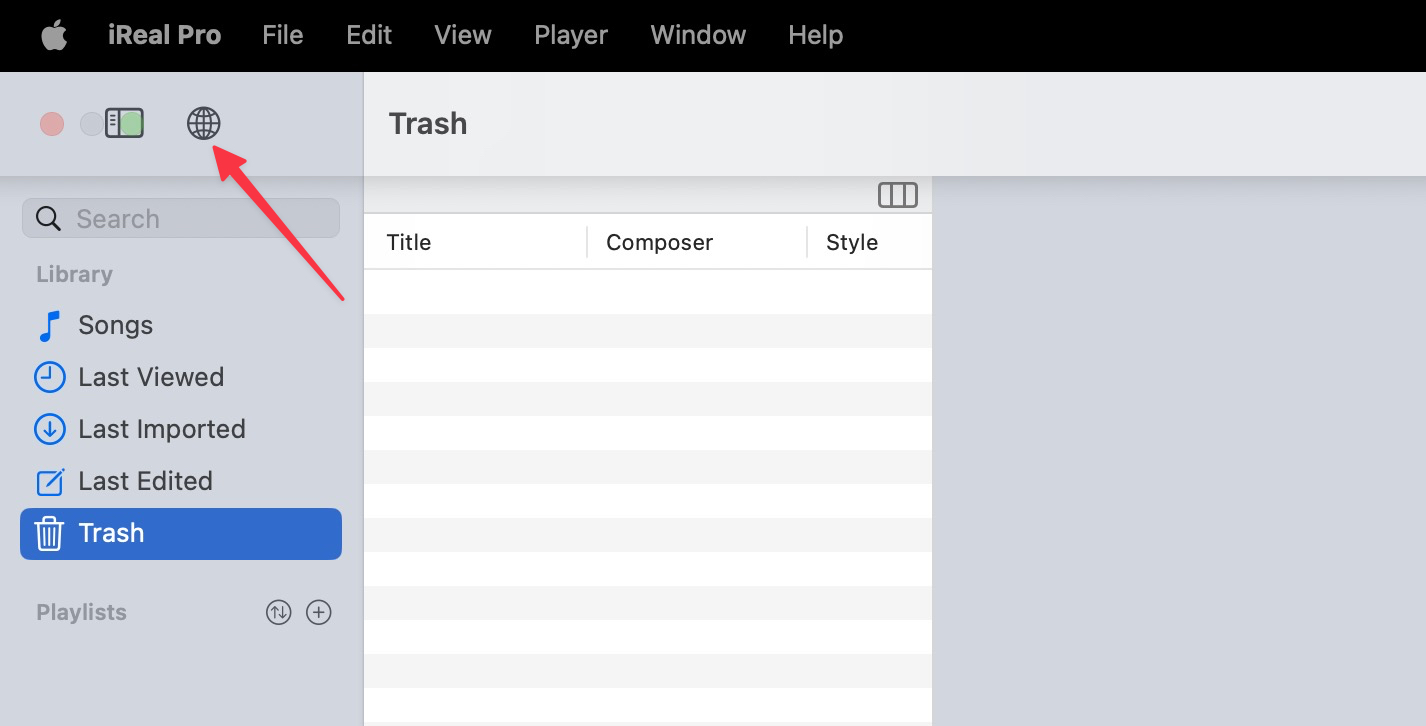Image resolution: width=1426 pixels, height=726 pixels.
Task: Sort by the Composer column header
Action: coord(659,242)
